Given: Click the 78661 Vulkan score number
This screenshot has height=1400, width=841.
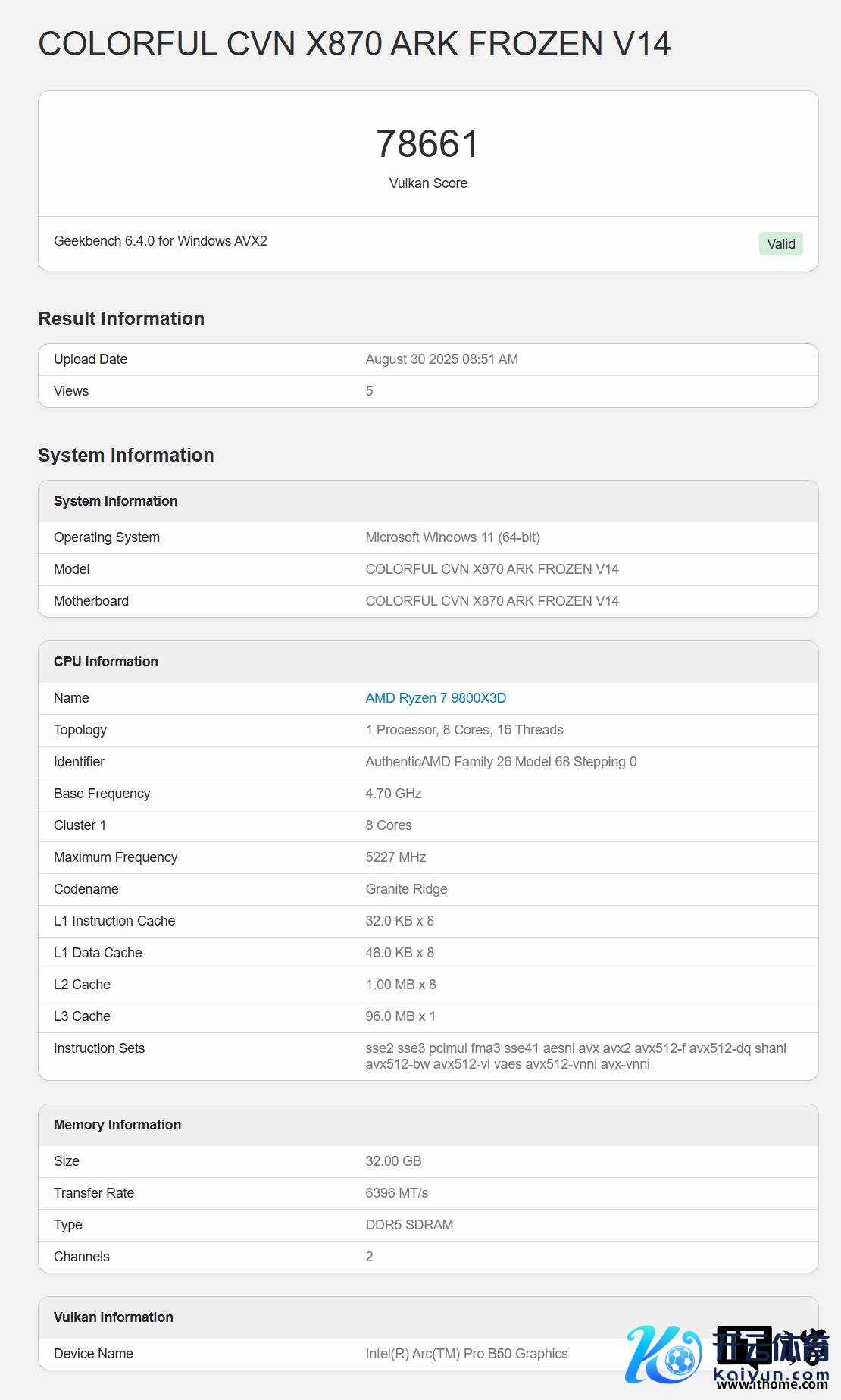Looking at the screenshot, I should (428, 144).
